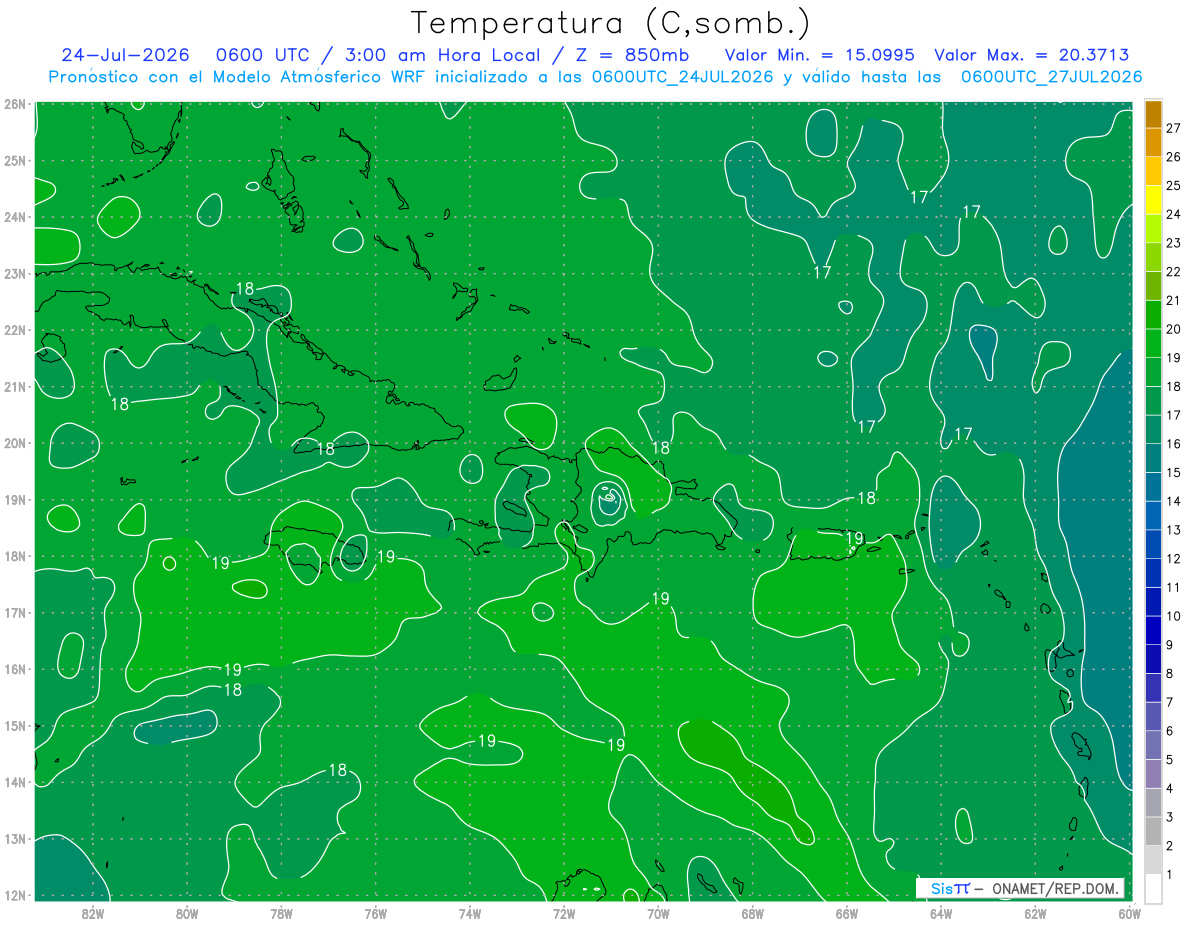Screen dimensions: 1200x927
Task: Select the 'Valor Max. = 20.3713' readout
Action: tap(1032, 55)
